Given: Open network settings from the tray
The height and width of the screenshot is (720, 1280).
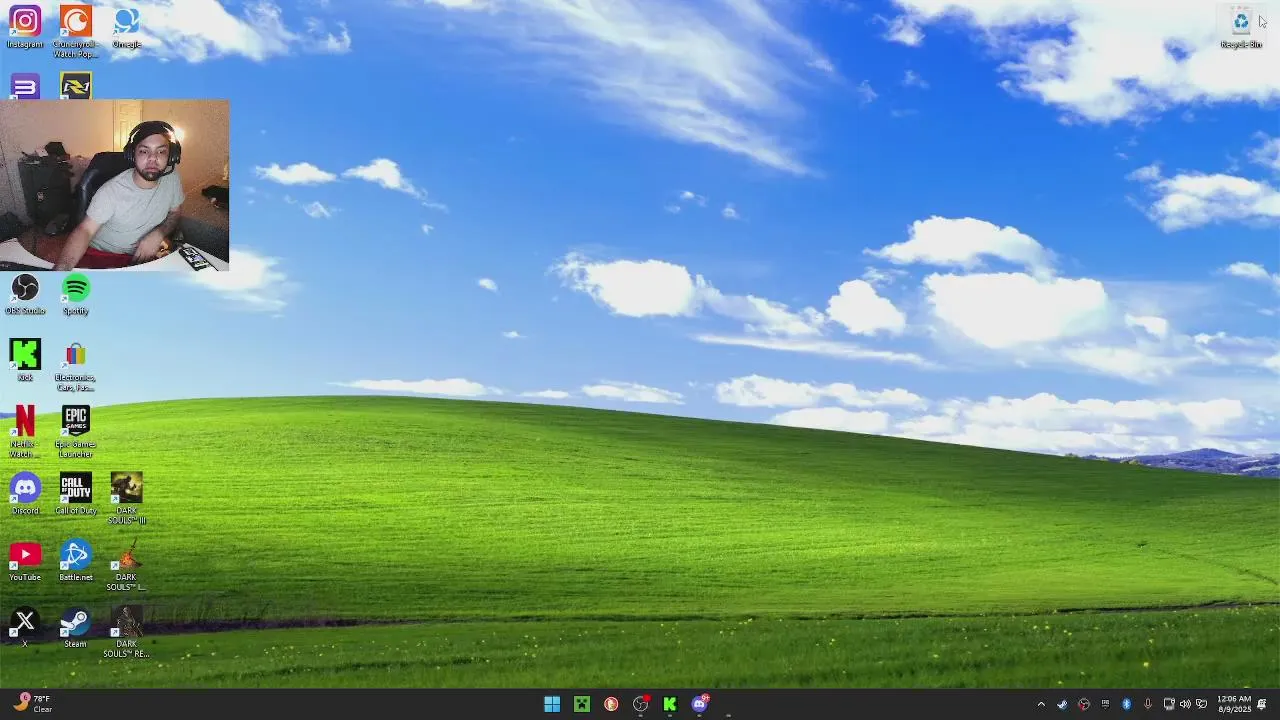Looking at the screenshot, I should tap(1169, 704).
